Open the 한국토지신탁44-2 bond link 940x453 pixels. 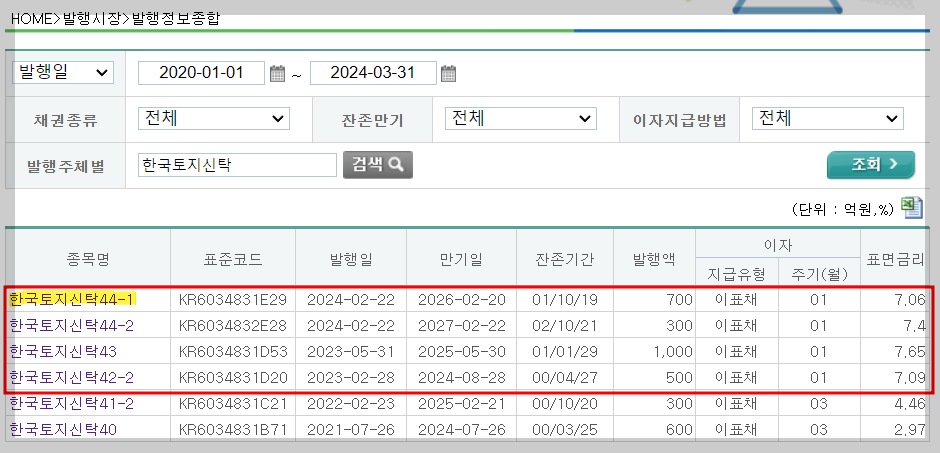tap(72, 325)
